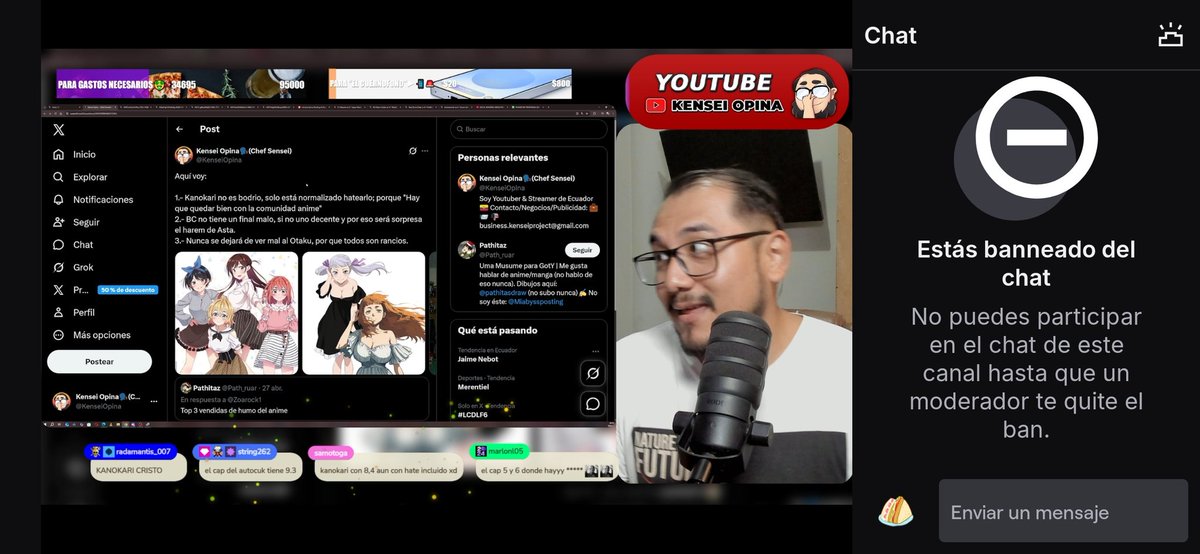Image resolution: width=1200 pixels, height=554 pixels.
Task: Click 'el cap del autocuk tiene 9.3' message
Action: [250, 469]
